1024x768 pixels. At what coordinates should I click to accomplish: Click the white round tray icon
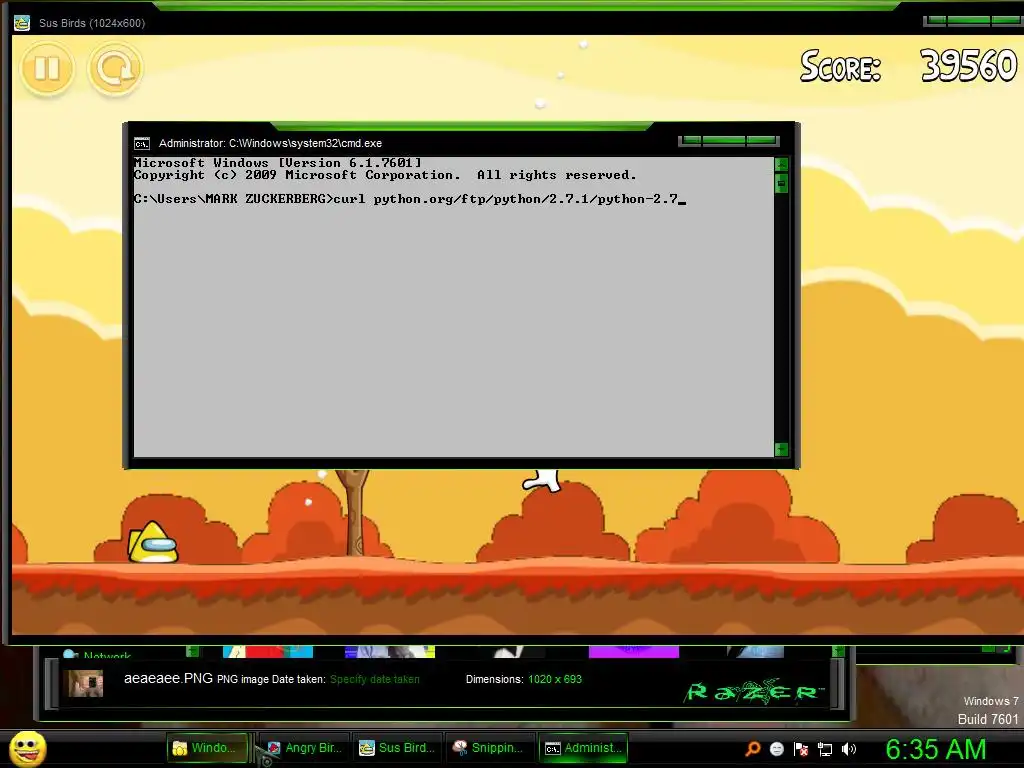(777, 749)
